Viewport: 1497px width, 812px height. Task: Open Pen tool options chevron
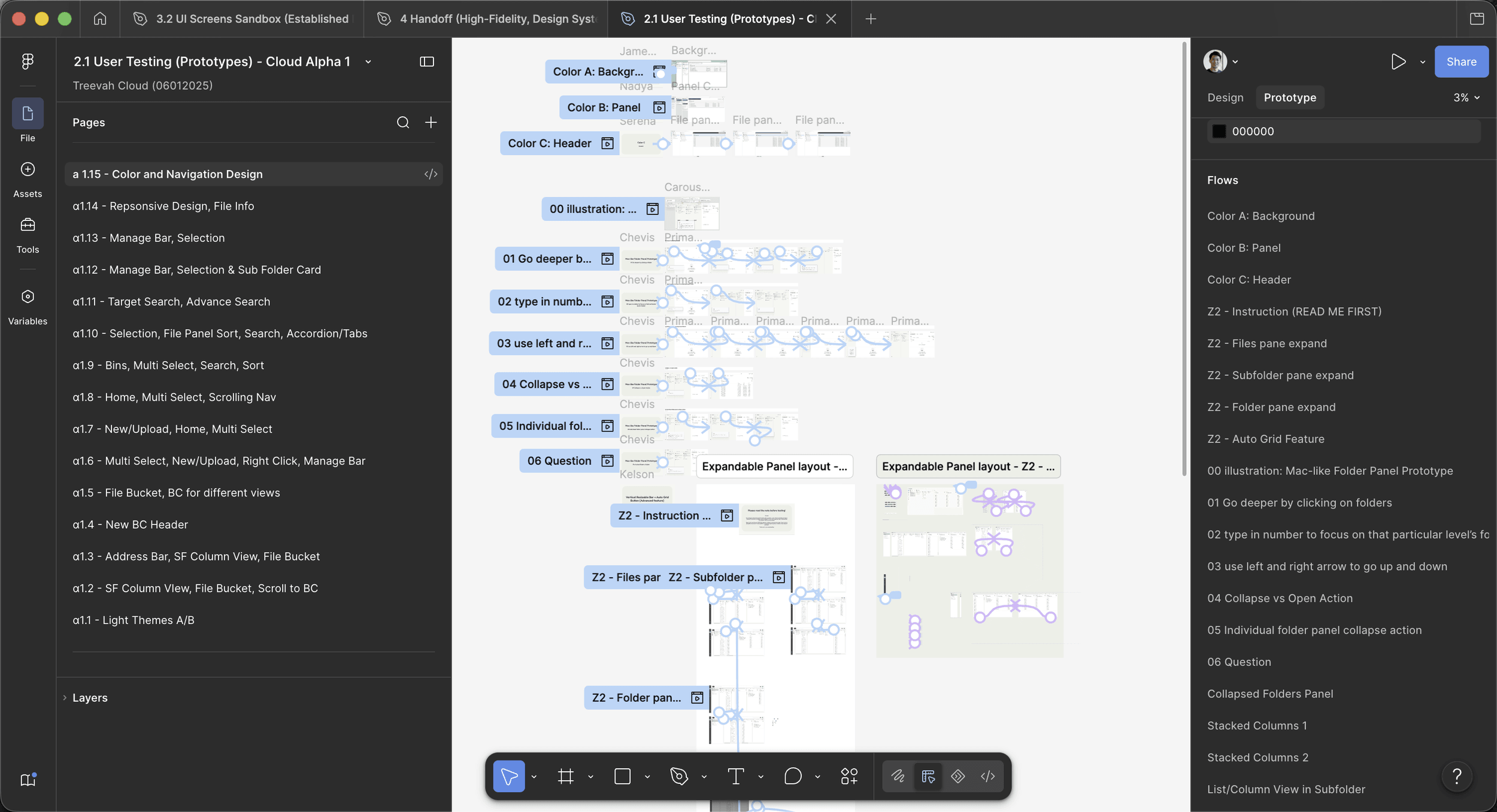point(704,777)
